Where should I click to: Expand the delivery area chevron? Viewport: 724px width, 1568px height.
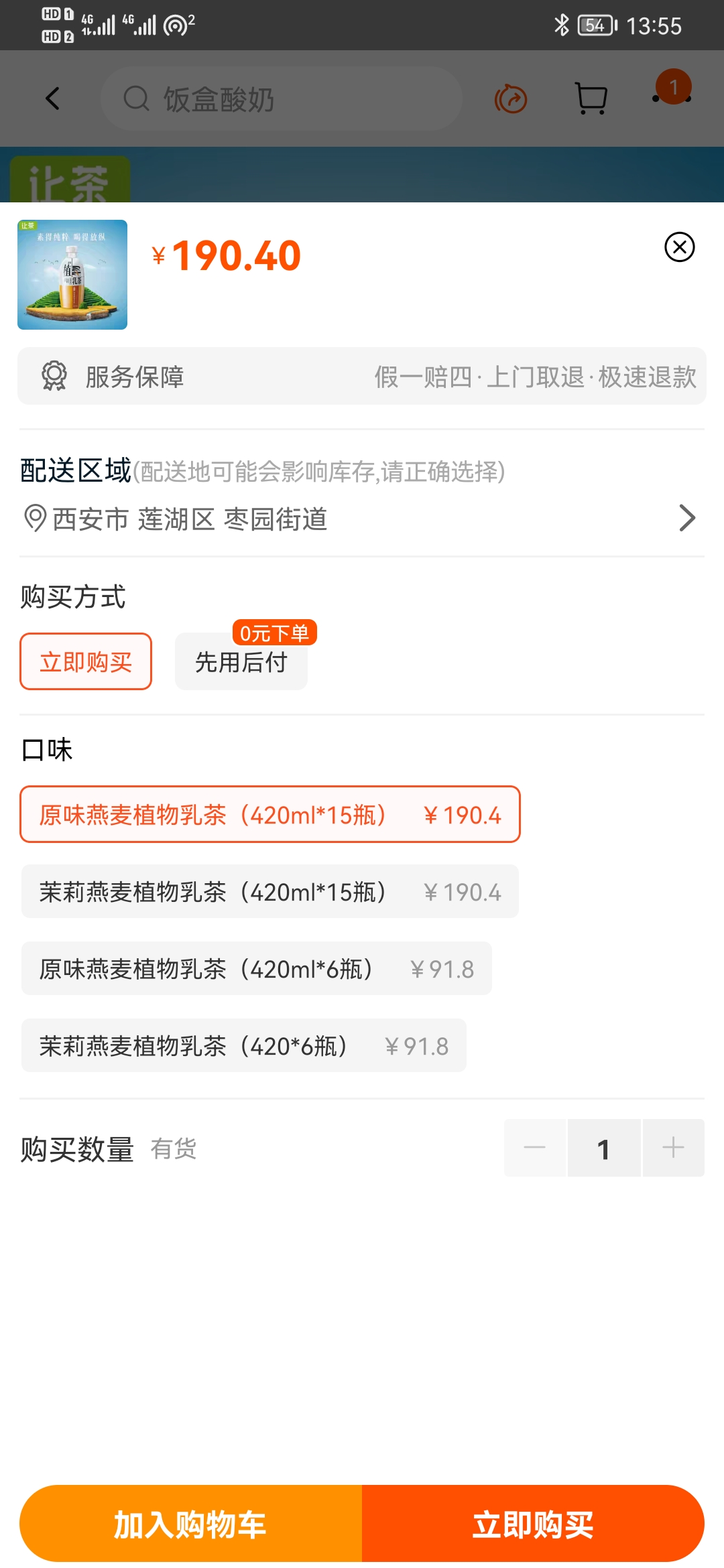(x=687, y=518)
